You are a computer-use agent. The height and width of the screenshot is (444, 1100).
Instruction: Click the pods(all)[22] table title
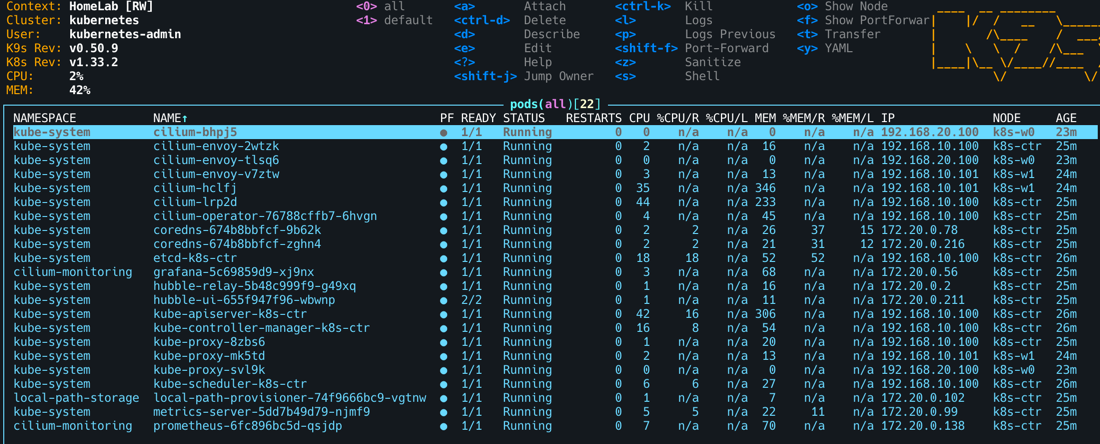click(555, 104)
